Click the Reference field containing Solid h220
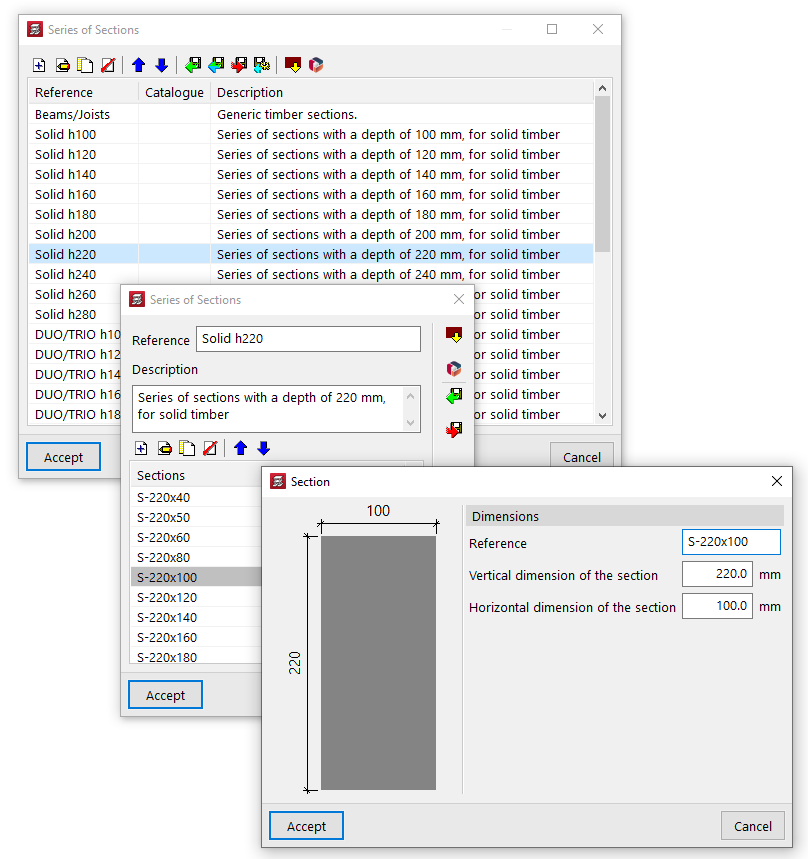808x859 pixels. tap(308, 339)
